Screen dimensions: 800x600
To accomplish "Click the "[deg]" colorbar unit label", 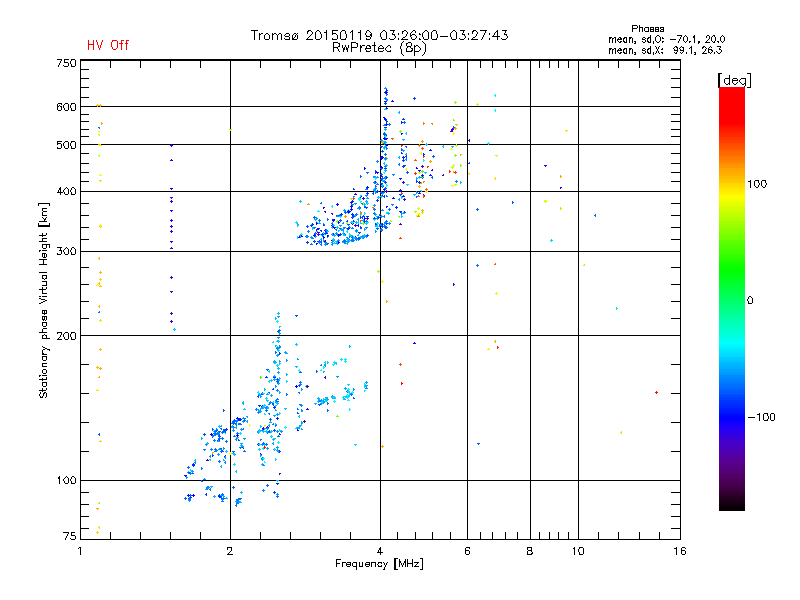I will click(734, 80).
